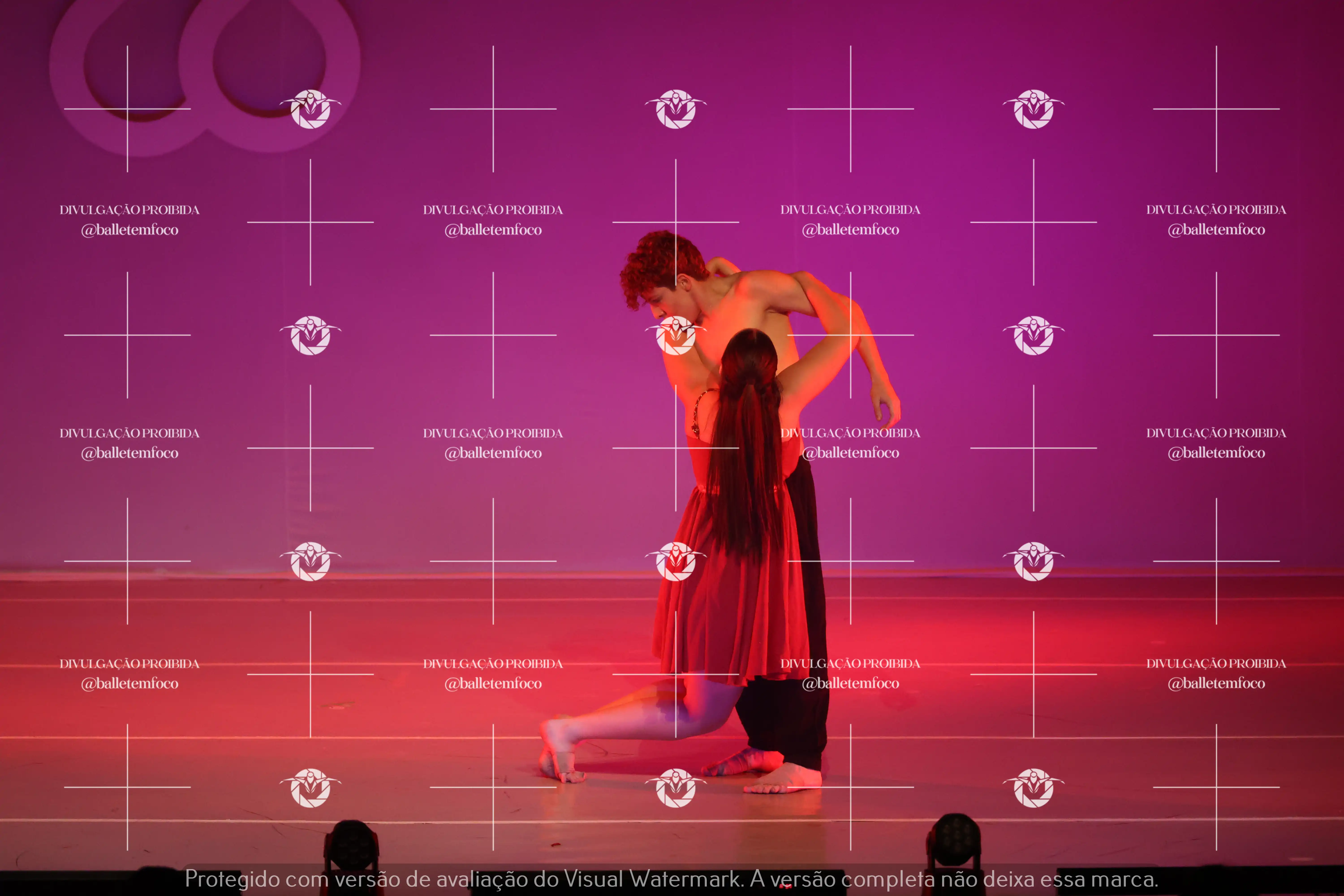Click the watermark logo overlapping the looped backdrop logo
This screenshot has width=1344, height=896.
click(x=310, y=109)
